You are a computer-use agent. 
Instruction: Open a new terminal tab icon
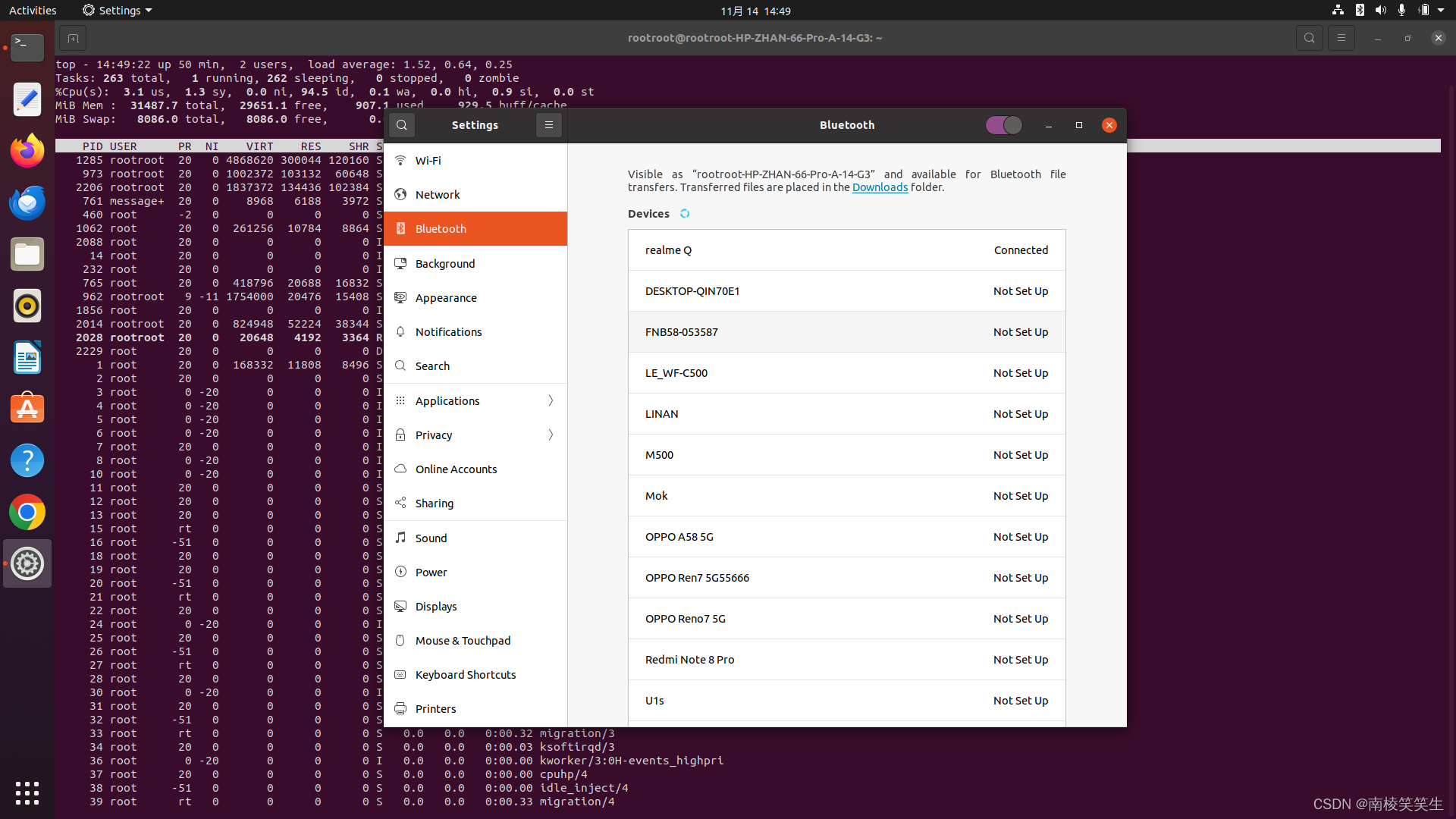(x=73, y=38)
